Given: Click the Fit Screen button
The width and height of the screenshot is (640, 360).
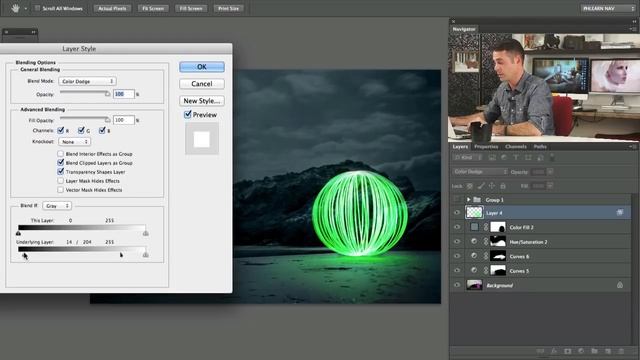Looking at the screenshot, I should pos(153,8).
